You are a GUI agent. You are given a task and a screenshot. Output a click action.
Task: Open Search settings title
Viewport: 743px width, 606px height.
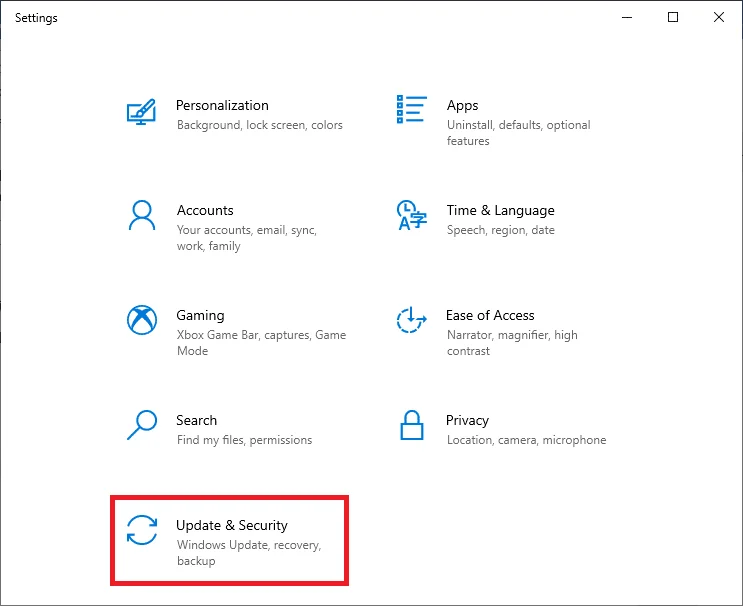coord(197,420)
